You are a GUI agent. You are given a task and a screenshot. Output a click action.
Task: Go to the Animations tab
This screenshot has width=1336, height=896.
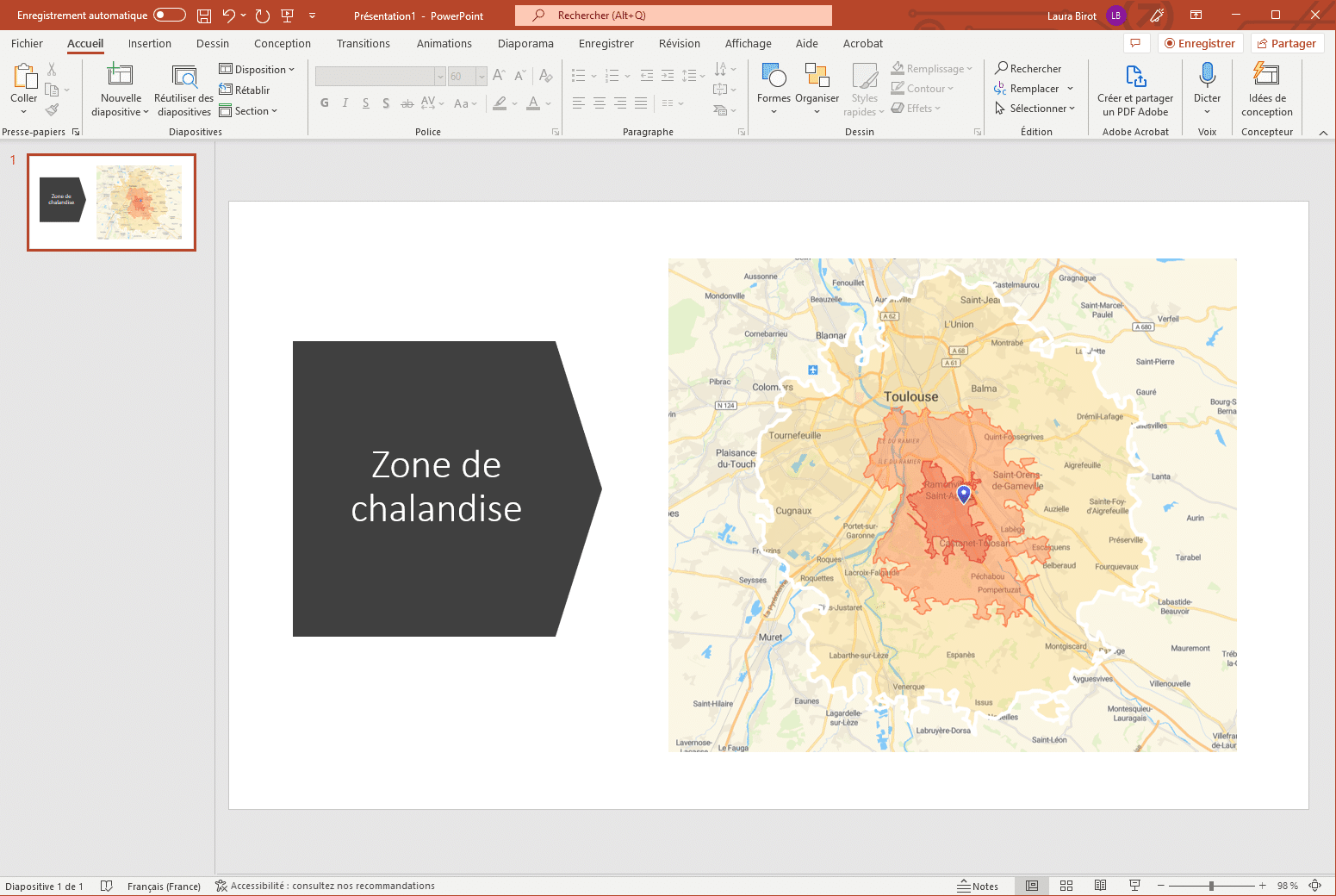coord(444,43)
